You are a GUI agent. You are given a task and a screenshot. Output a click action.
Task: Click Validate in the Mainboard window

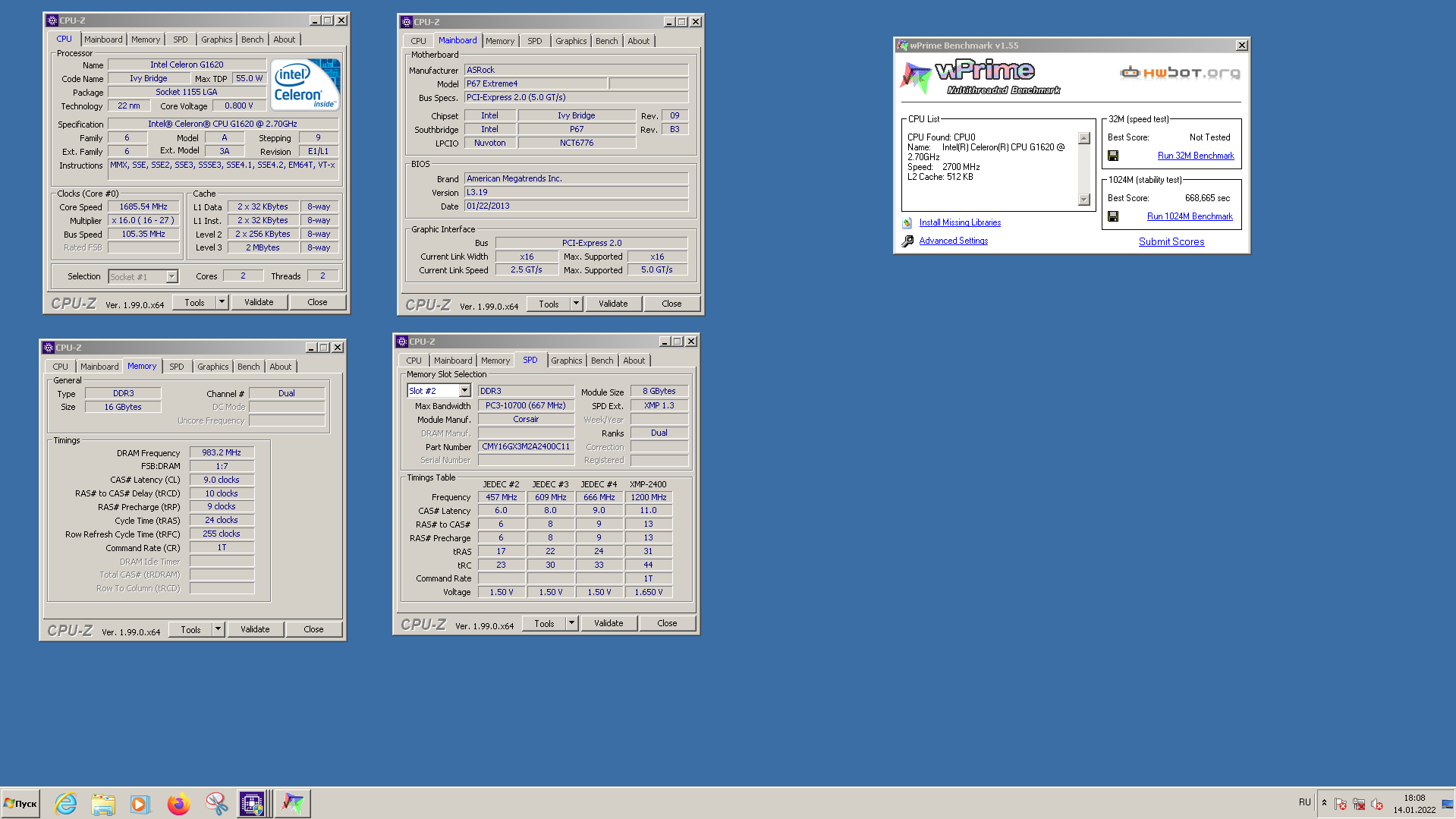[x=613, y=304]
